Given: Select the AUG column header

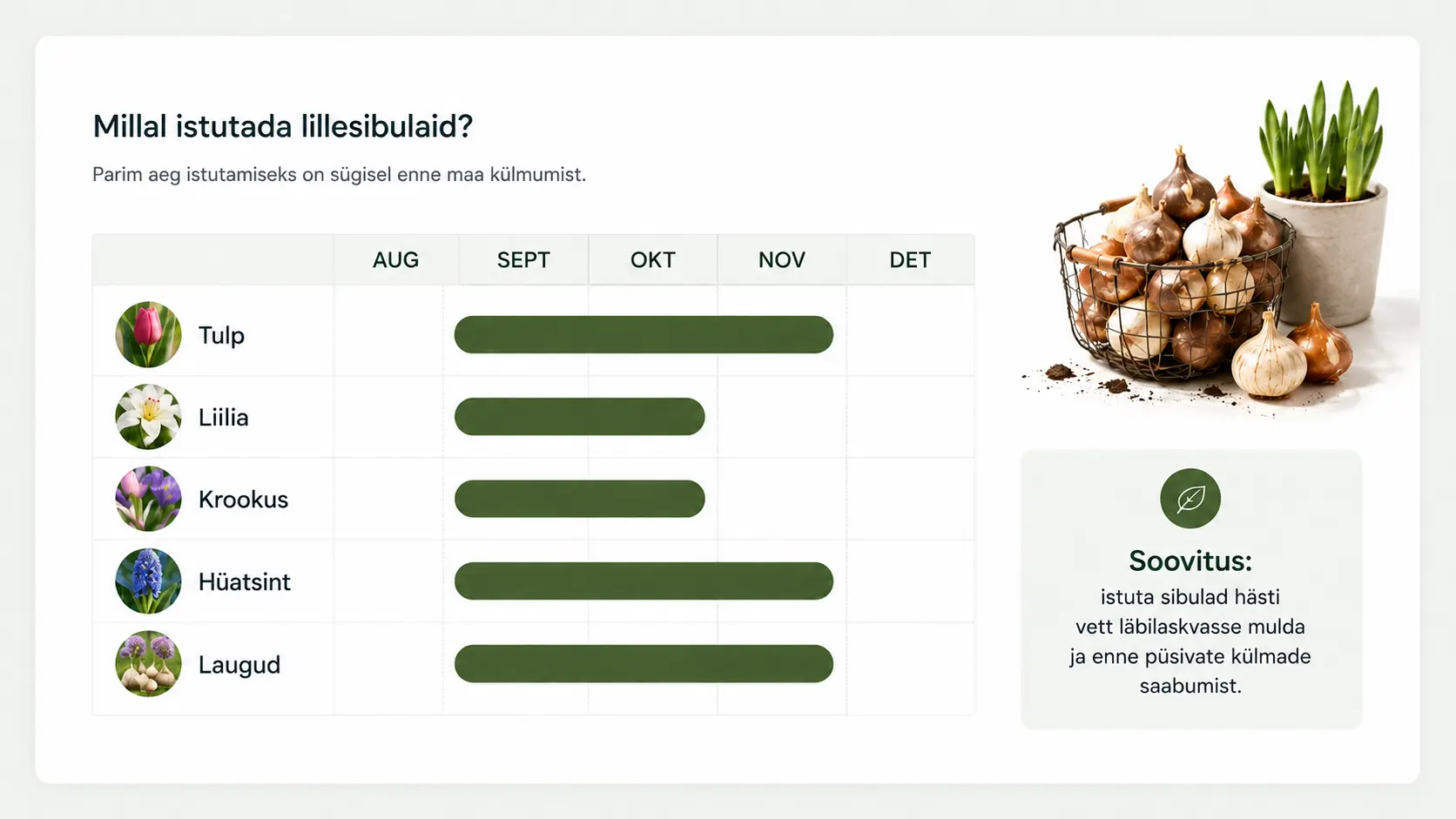Looking at the screenshot, I should click(395, 259).
